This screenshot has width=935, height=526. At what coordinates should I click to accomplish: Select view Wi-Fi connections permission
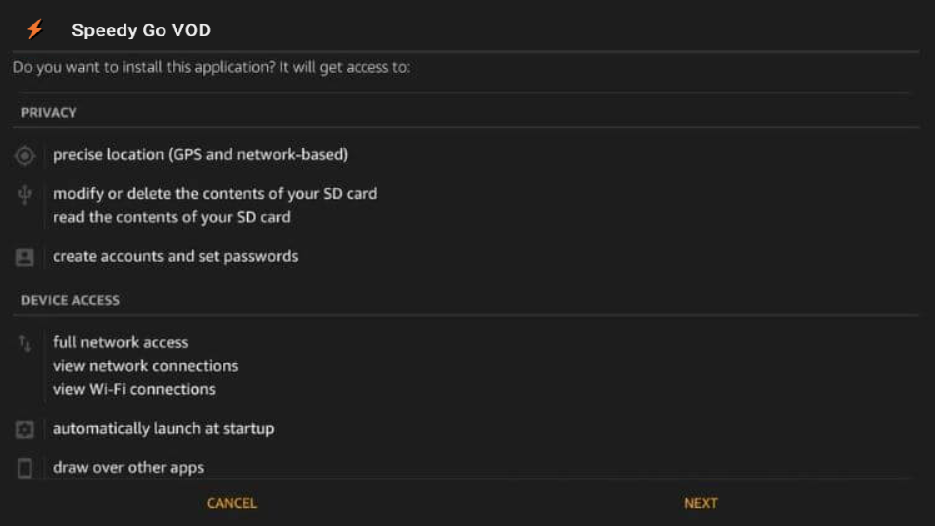pos(134,389)
